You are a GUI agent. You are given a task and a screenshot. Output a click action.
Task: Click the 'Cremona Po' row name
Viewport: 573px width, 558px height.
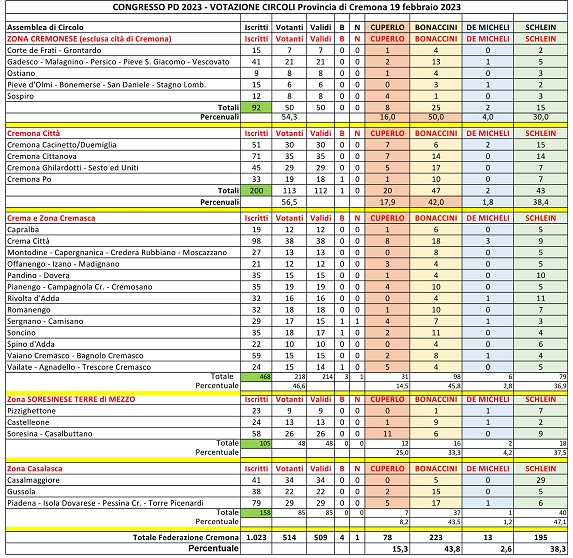click(x=29, y=179)
